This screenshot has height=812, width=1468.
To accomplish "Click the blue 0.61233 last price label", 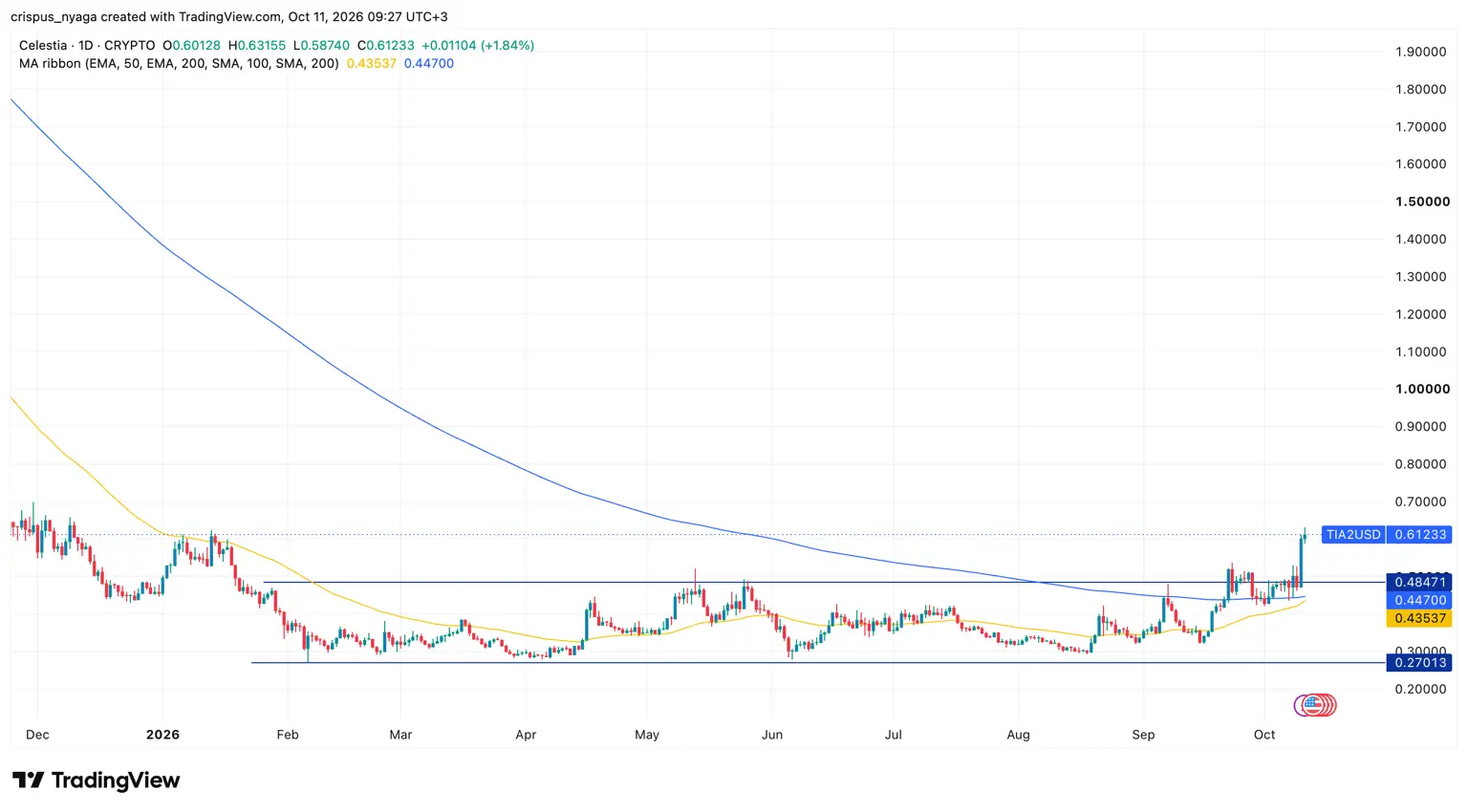I will tap(1420, 534).
